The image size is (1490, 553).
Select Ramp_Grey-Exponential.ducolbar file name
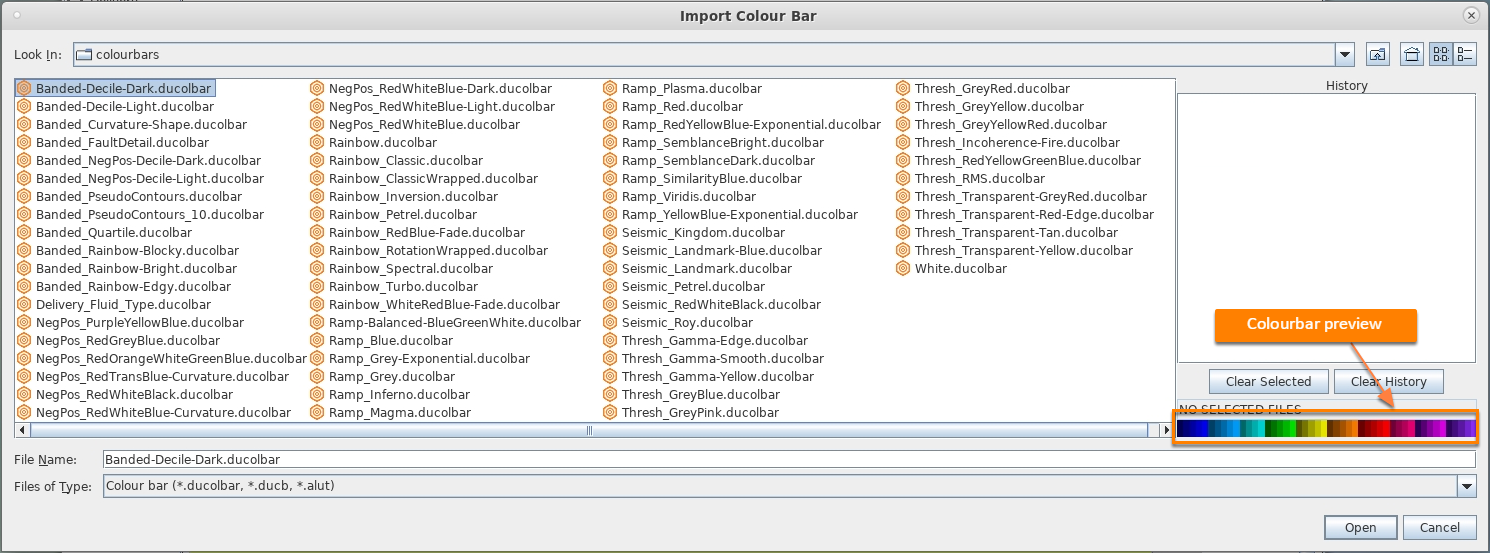pyautogui.click(x=430, y=358)
